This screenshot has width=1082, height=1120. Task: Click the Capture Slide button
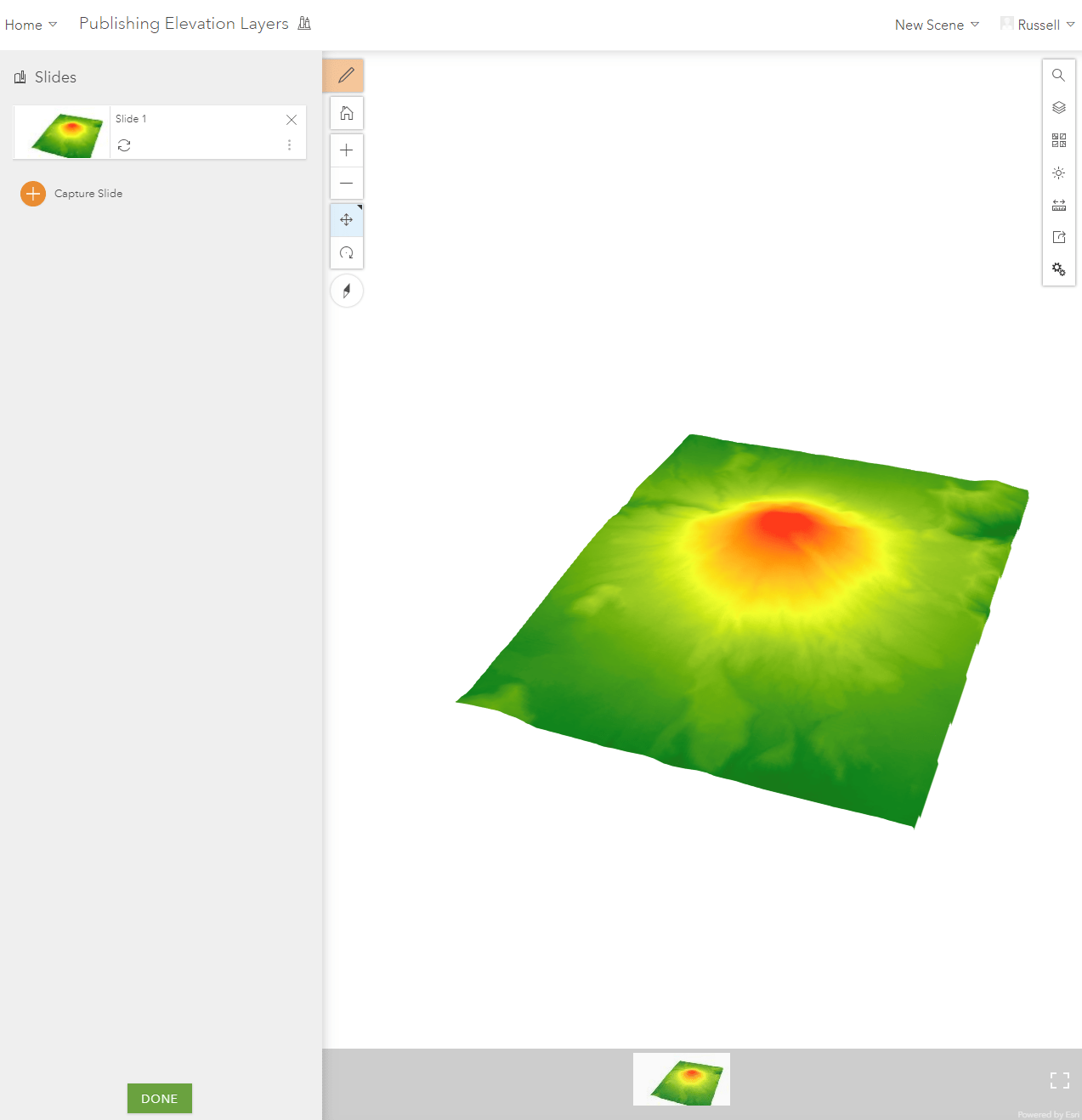pos(71,194)
